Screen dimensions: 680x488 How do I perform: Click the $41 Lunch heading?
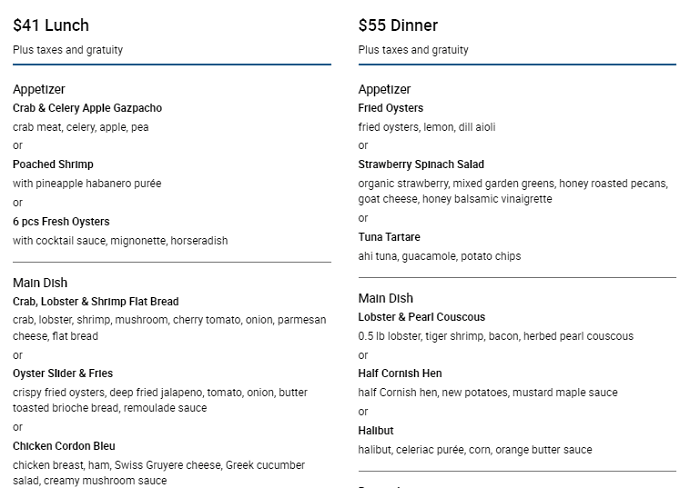(51, 25)
